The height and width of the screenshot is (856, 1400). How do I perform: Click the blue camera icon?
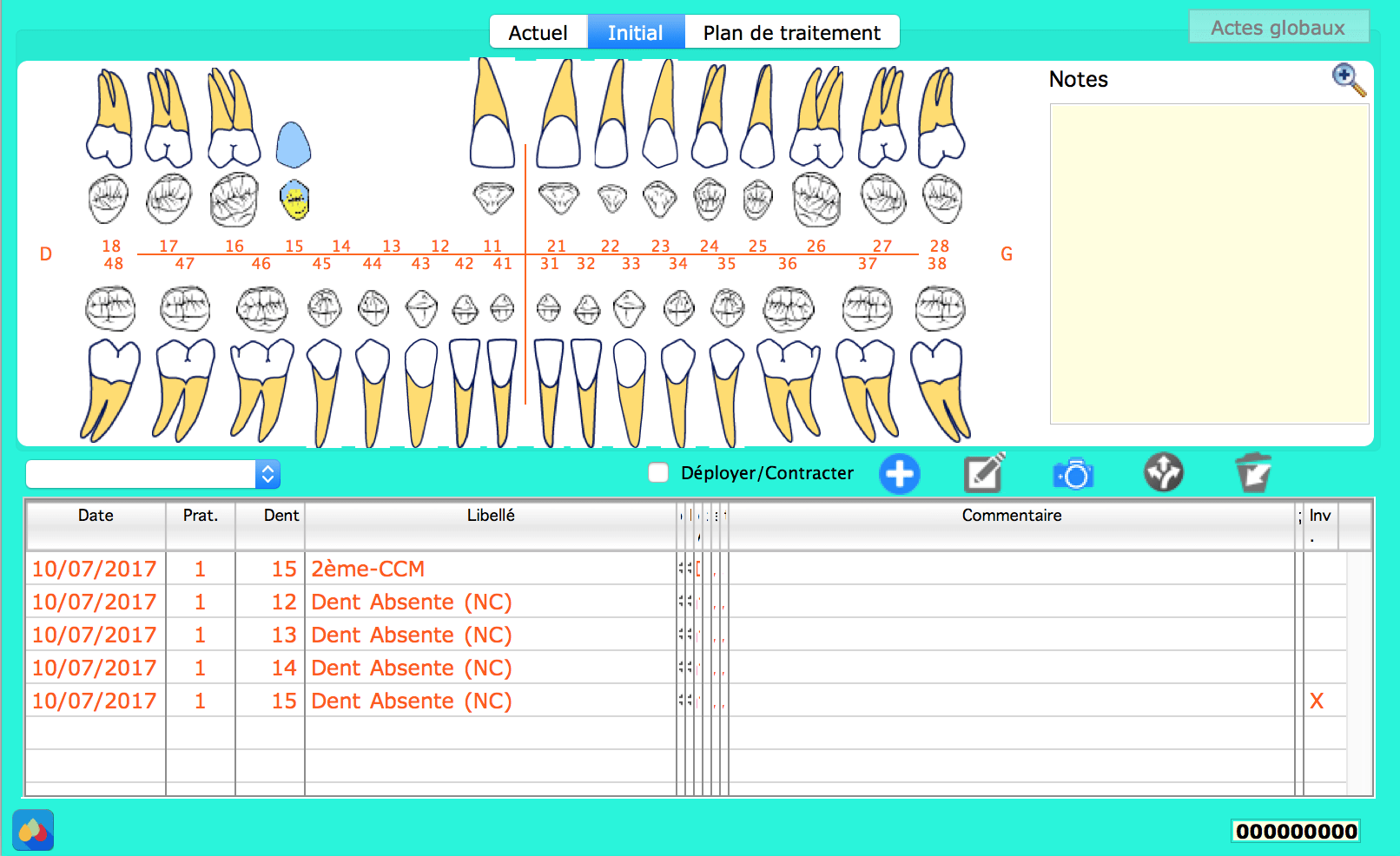tap(1073, 474)
